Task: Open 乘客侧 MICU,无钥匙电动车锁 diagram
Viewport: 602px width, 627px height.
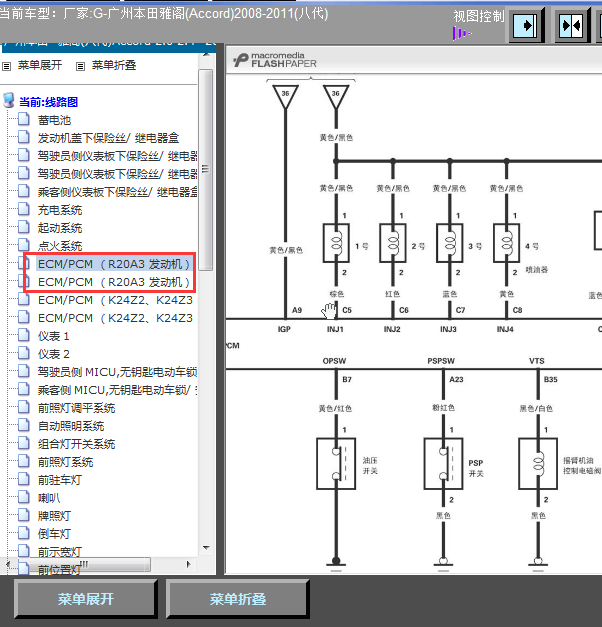Action: point(118,390)
